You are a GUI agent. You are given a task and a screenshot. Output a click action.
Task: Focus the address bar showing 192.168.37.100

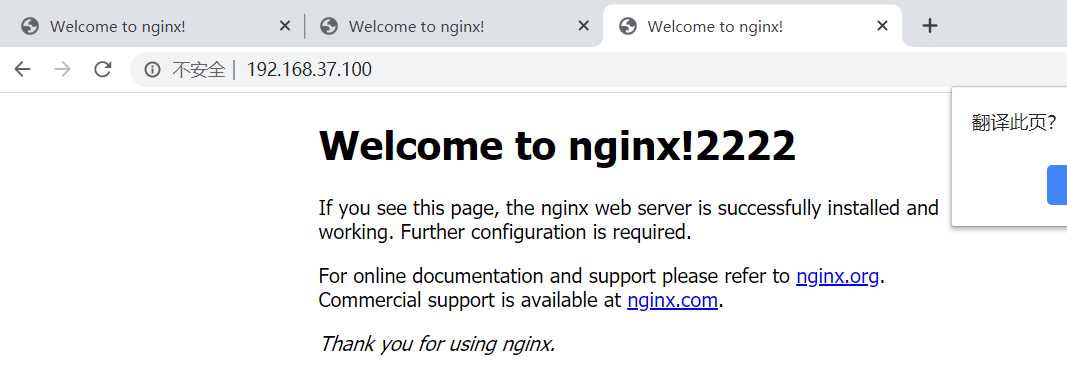599,69
